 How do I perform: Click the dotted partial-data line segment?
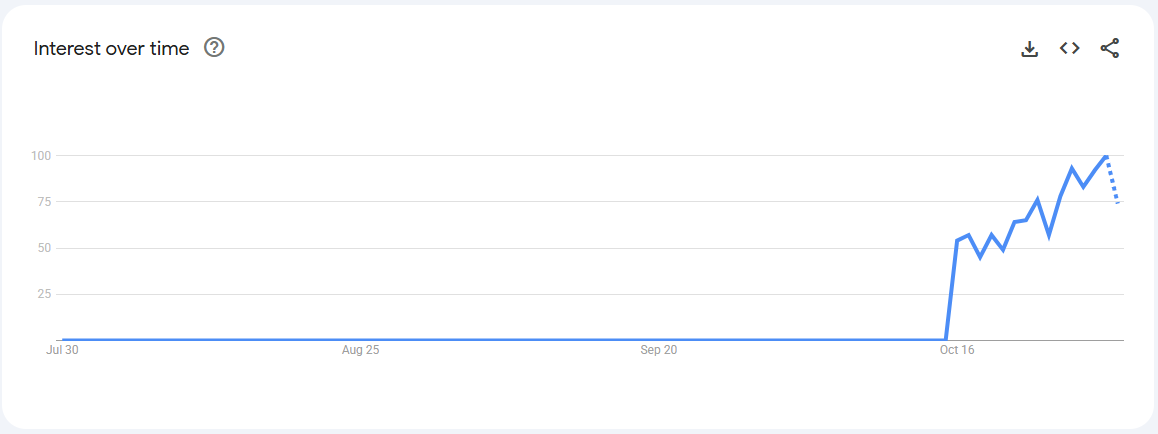(x=1112, y=180)
